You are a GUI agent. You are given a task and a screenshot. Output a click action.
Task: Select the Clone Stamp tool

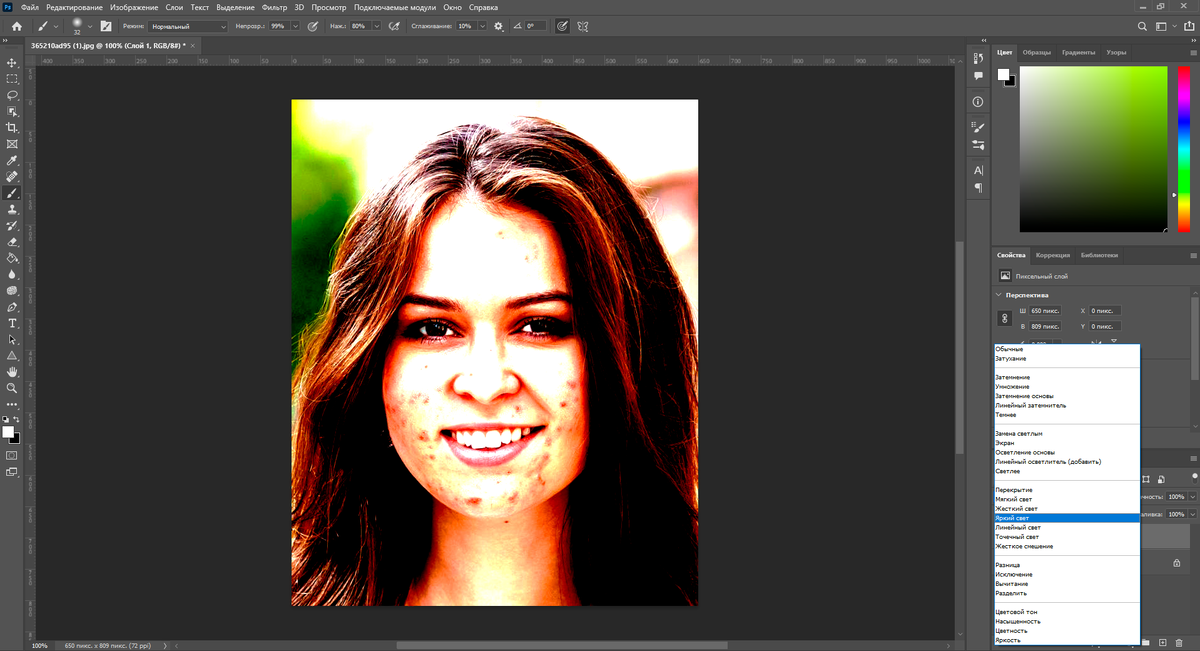[x=13, y=210]
